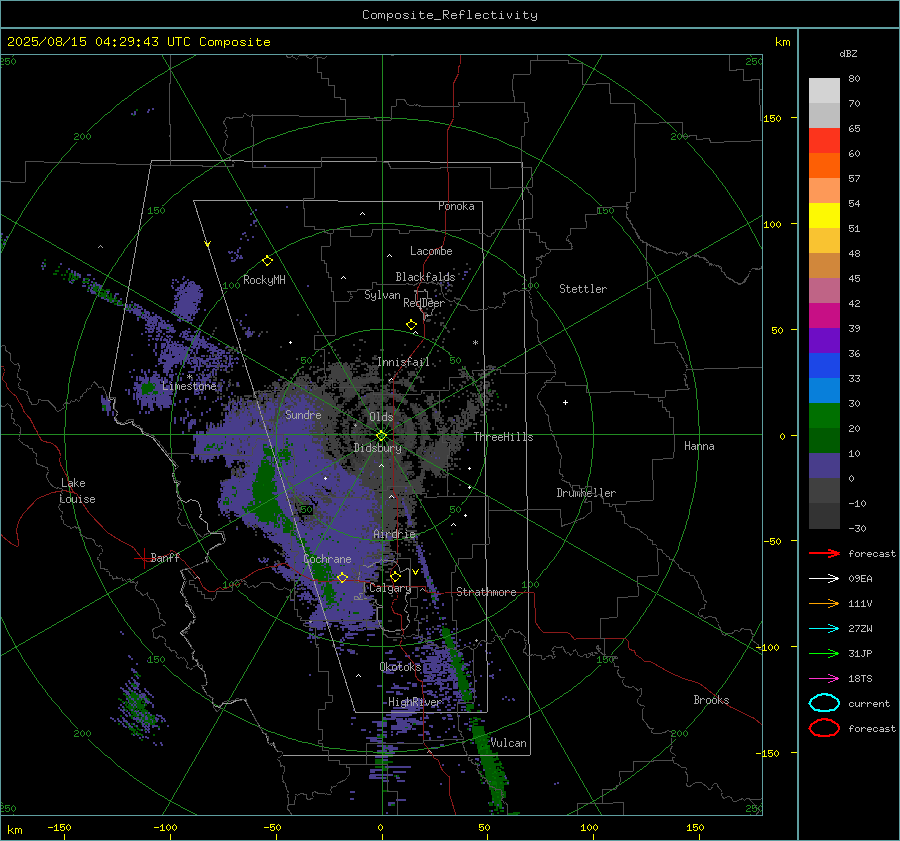Click the Brooks label

click(x=711, y=700)
